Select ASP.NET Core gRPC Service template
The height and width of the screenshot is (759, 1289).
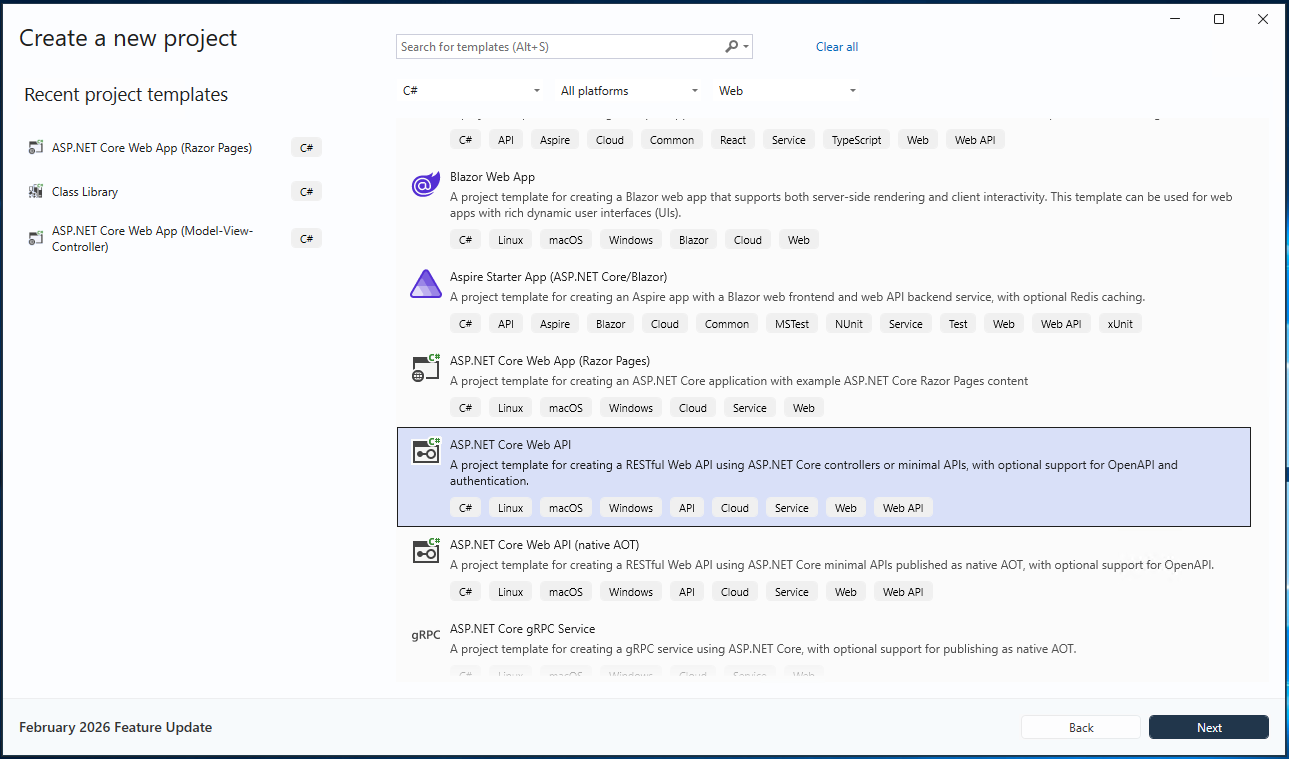(x=522, y=629)
